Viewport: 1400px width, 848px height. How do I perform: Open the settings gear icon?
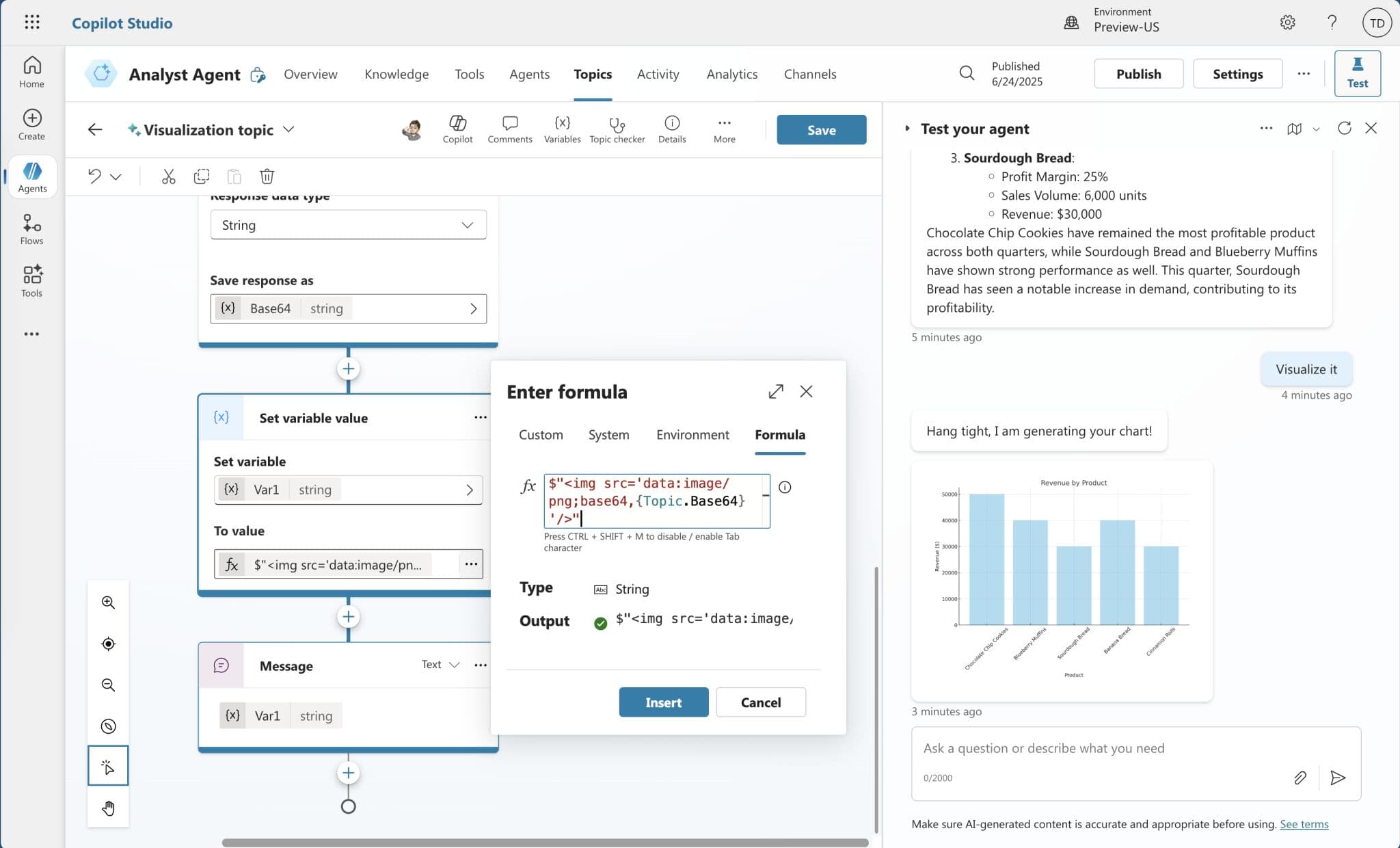[1287, 23]
